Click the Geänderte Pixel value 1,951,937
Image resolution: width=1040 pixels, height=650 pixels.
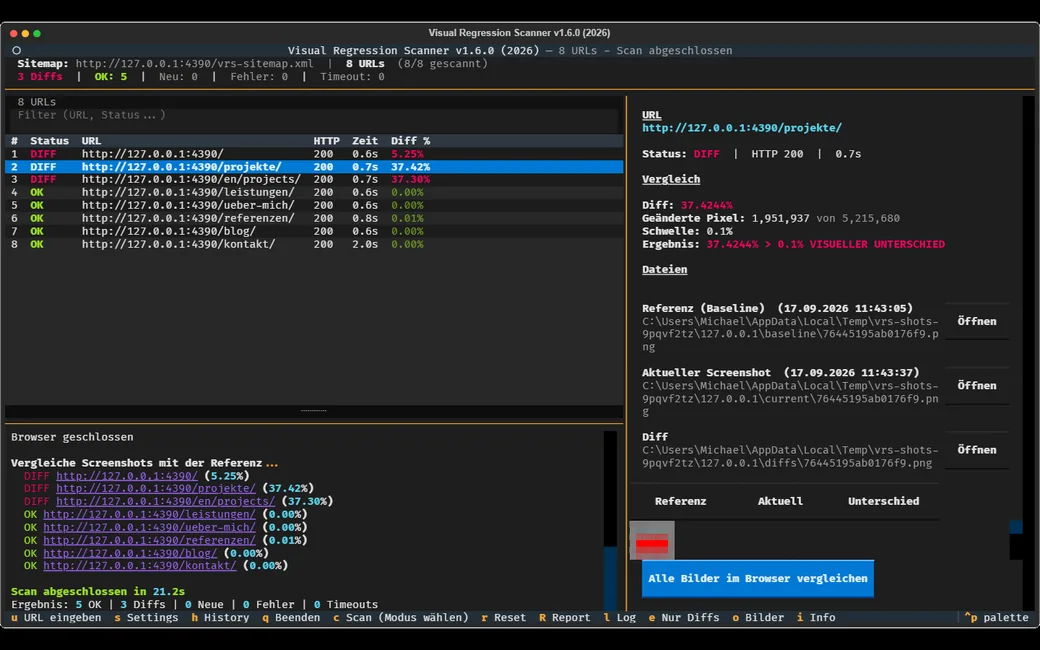[x=780, y=218]
